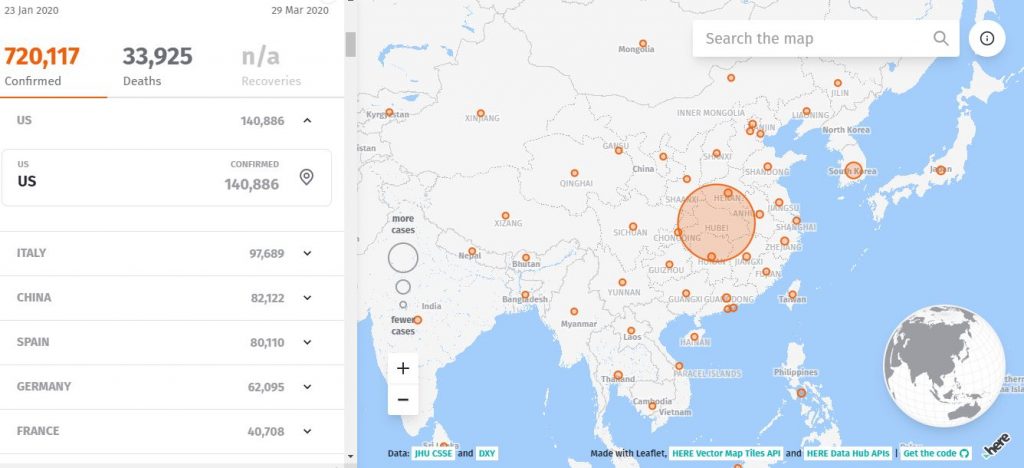Select the Taiwan case marker
Screen dimensions: 1024x468
click(x=792, y=294)
